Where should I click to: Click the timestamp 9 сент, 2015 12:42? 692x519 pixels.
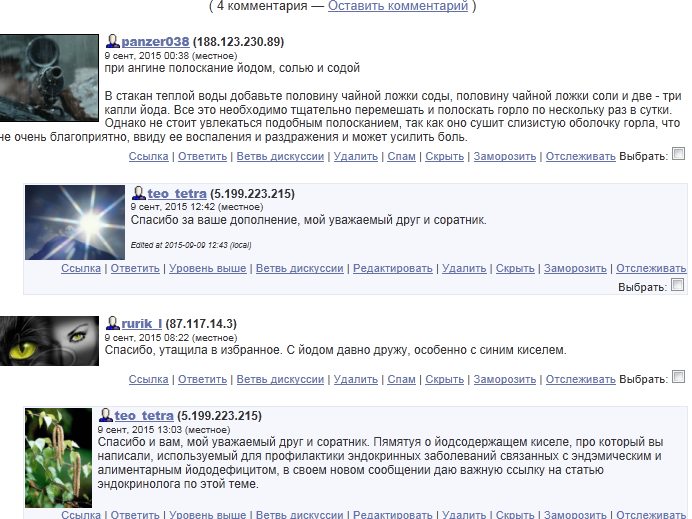tap(173, 207)
